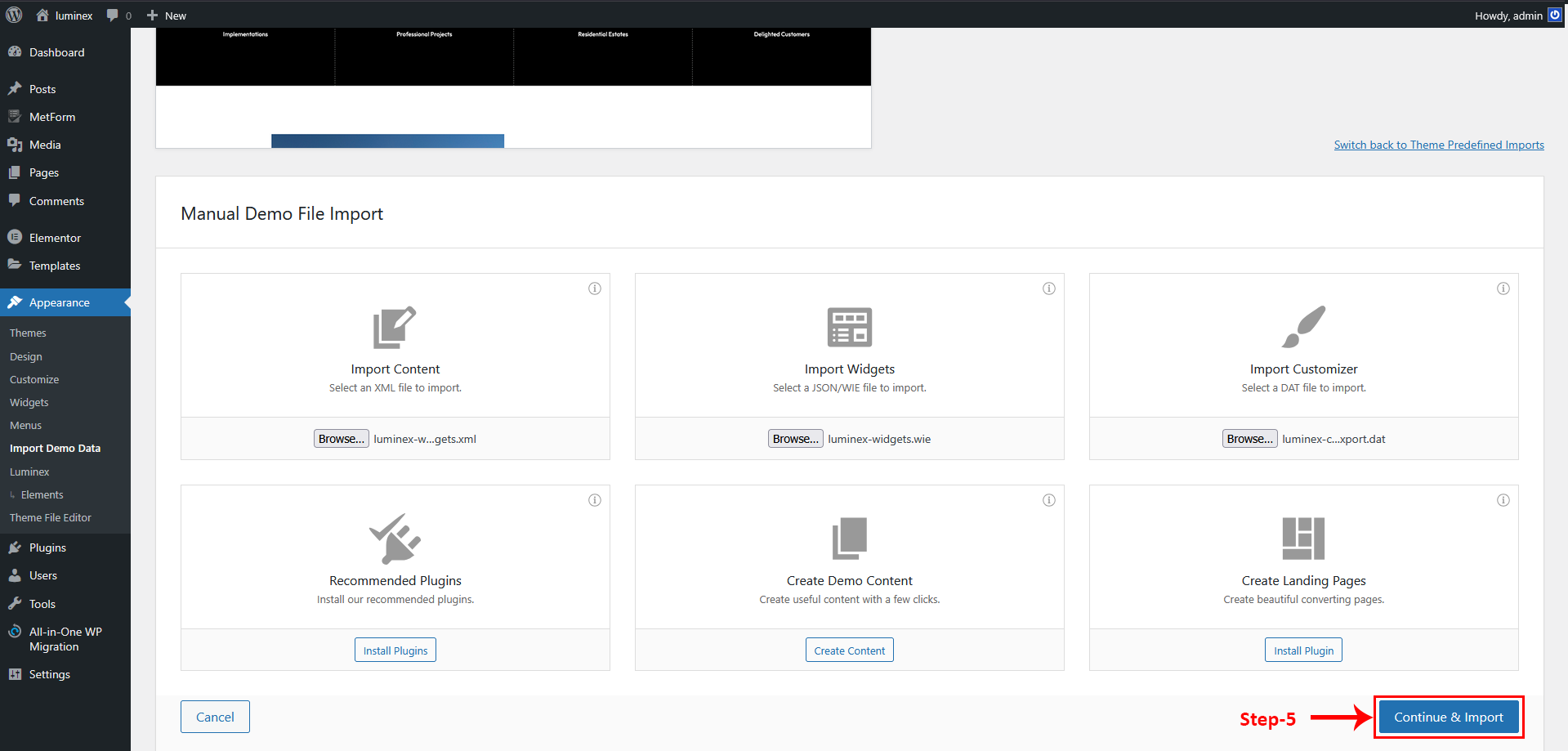Viewport: 1568px width, 751px height.
Task: Click info icon on Import Content card
Action: point(595,288)
